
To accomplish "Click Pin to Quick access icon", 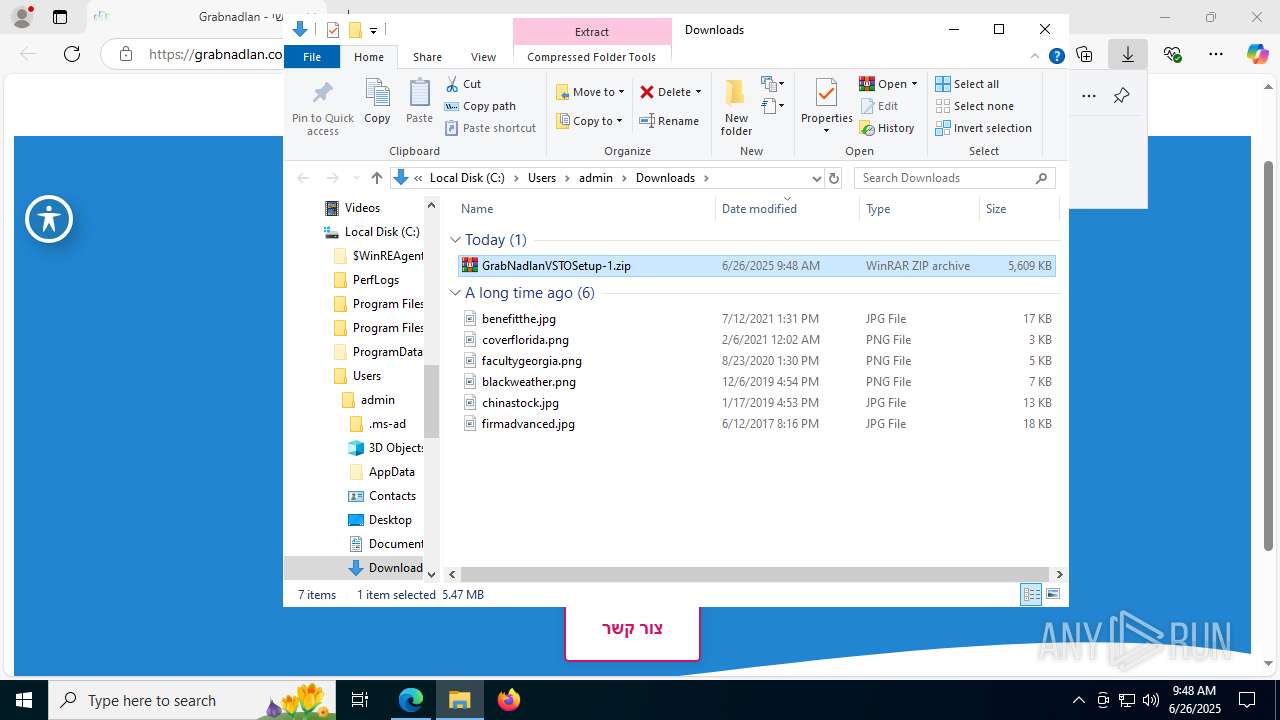I will pyautogui.click(x=322, y=107).
